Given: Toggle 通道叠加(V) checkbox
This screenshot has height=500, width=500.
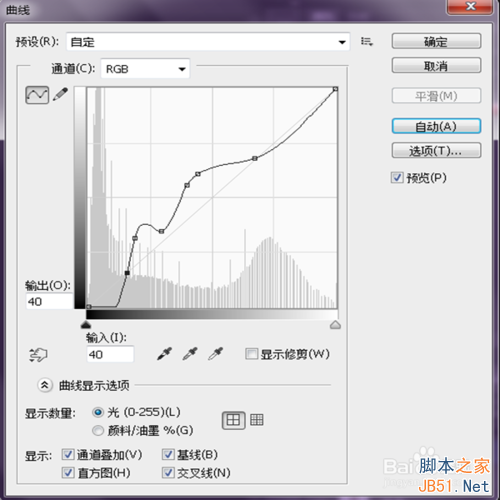Looking at the screenshot, I should coord(68,454).
